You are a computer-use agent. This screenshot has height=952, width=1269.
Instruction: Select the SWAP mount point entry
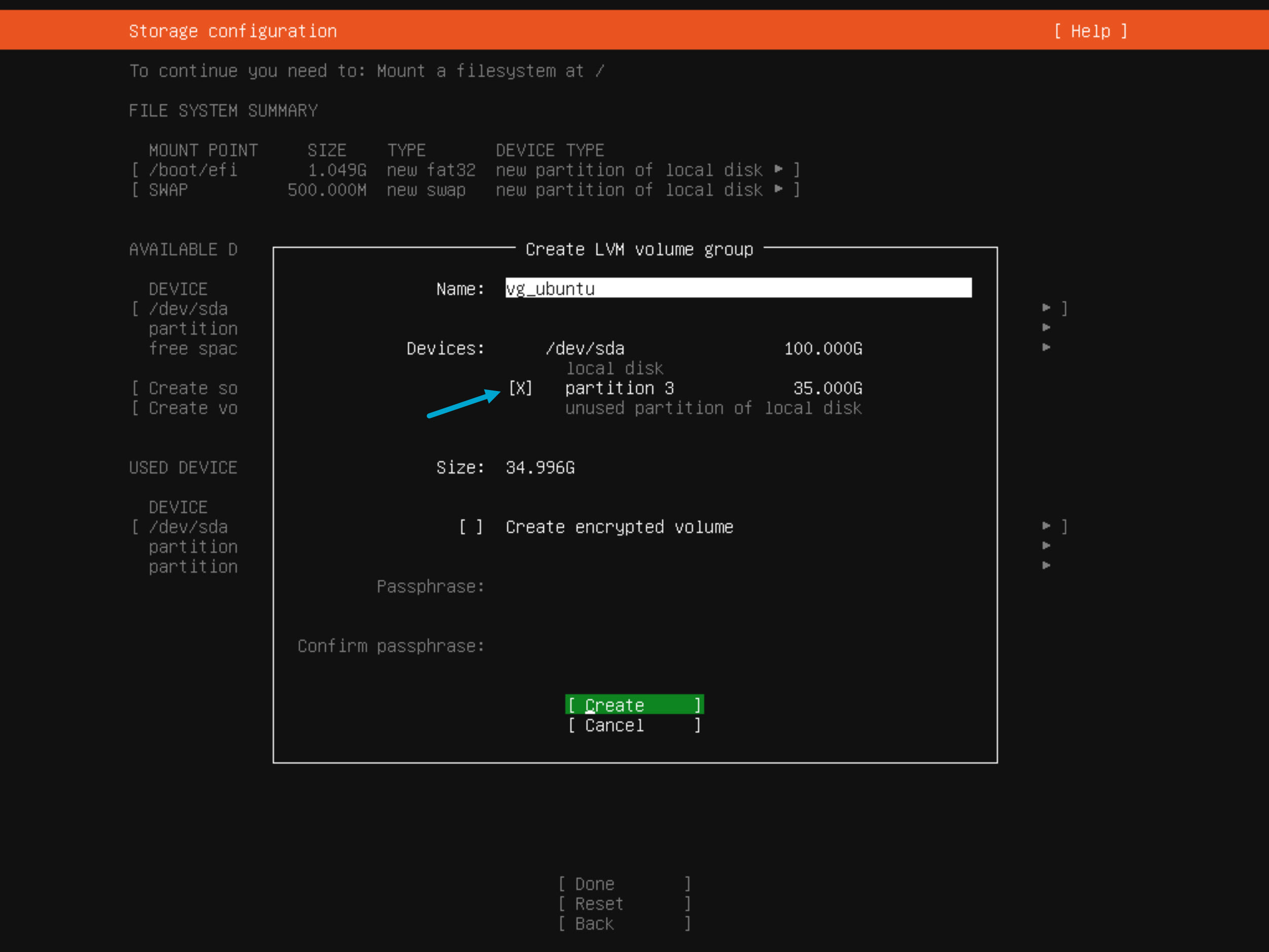pyautogui.click(x=168, y=190)
